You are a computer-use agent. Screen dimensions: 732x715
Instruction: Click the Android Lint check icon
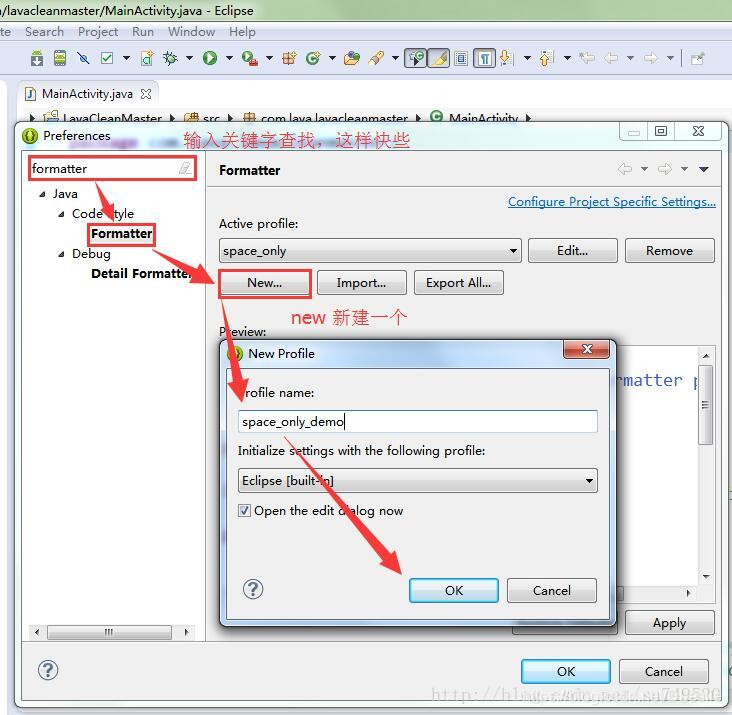(84, 58)
